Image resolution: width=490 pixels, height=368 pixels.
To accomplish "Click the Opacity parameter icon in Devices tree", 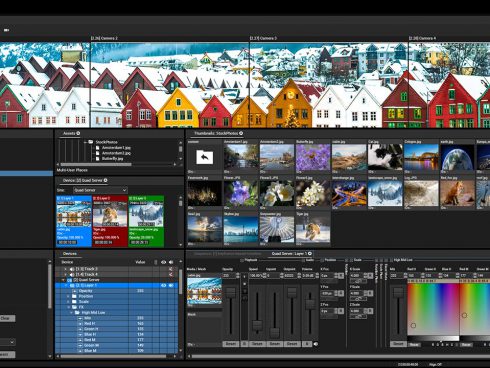I will tap(75, 291).
